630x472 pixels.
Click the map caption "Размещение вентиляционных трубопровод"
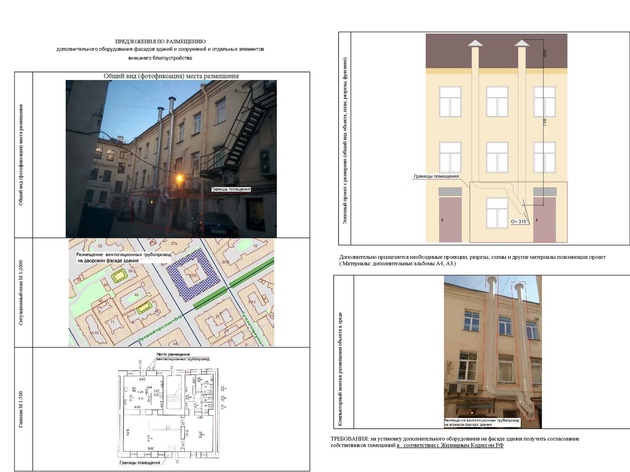tap(124, 255)
